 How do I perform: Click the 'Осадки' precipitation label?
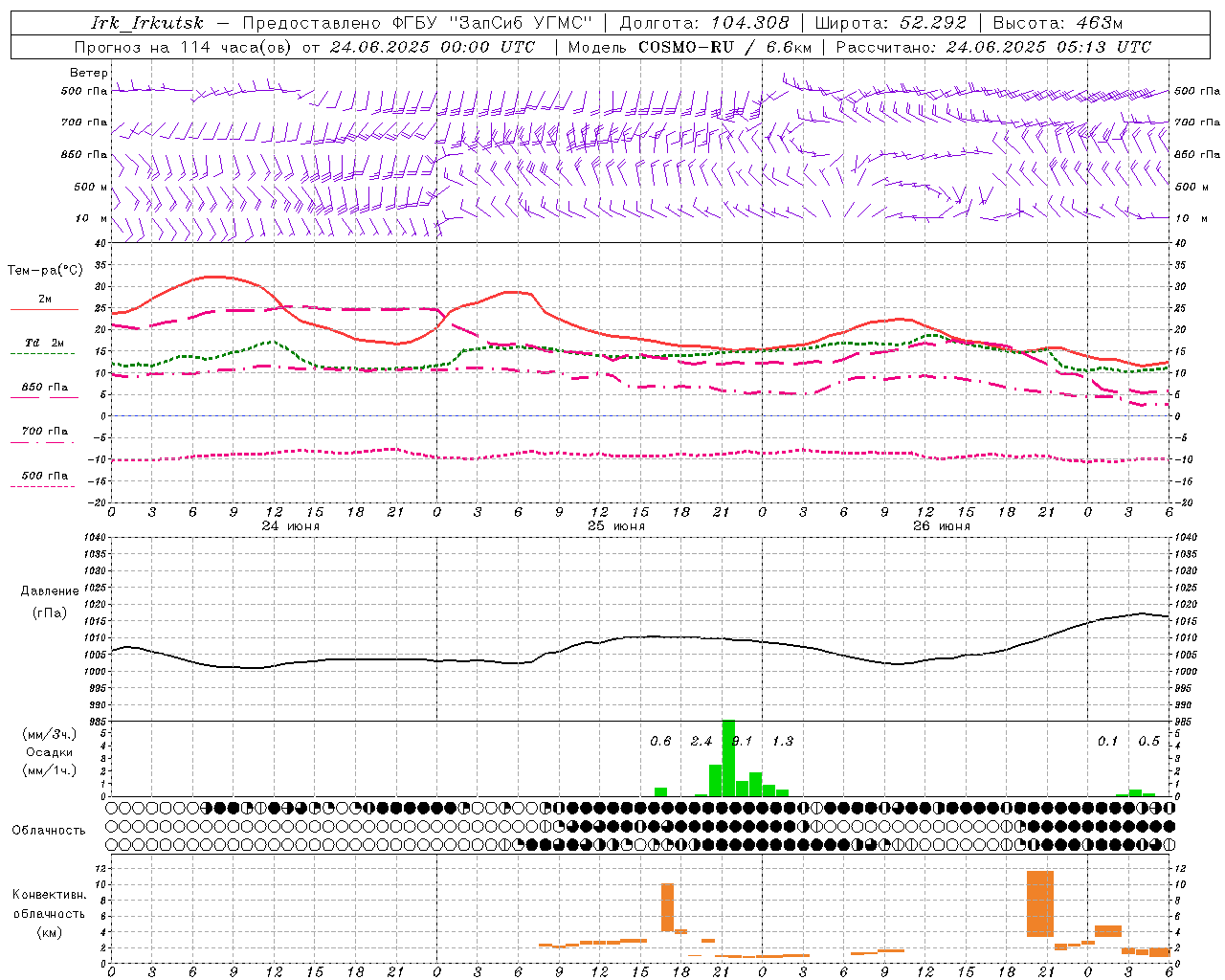49,752
